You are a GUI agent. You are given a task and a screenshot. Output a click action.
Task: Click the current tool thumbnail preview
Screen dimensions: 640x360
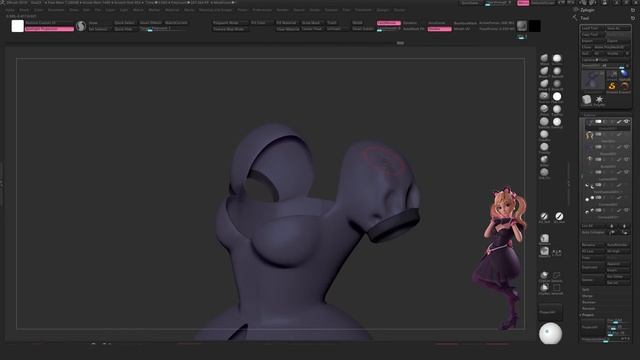tap(593, 80)
